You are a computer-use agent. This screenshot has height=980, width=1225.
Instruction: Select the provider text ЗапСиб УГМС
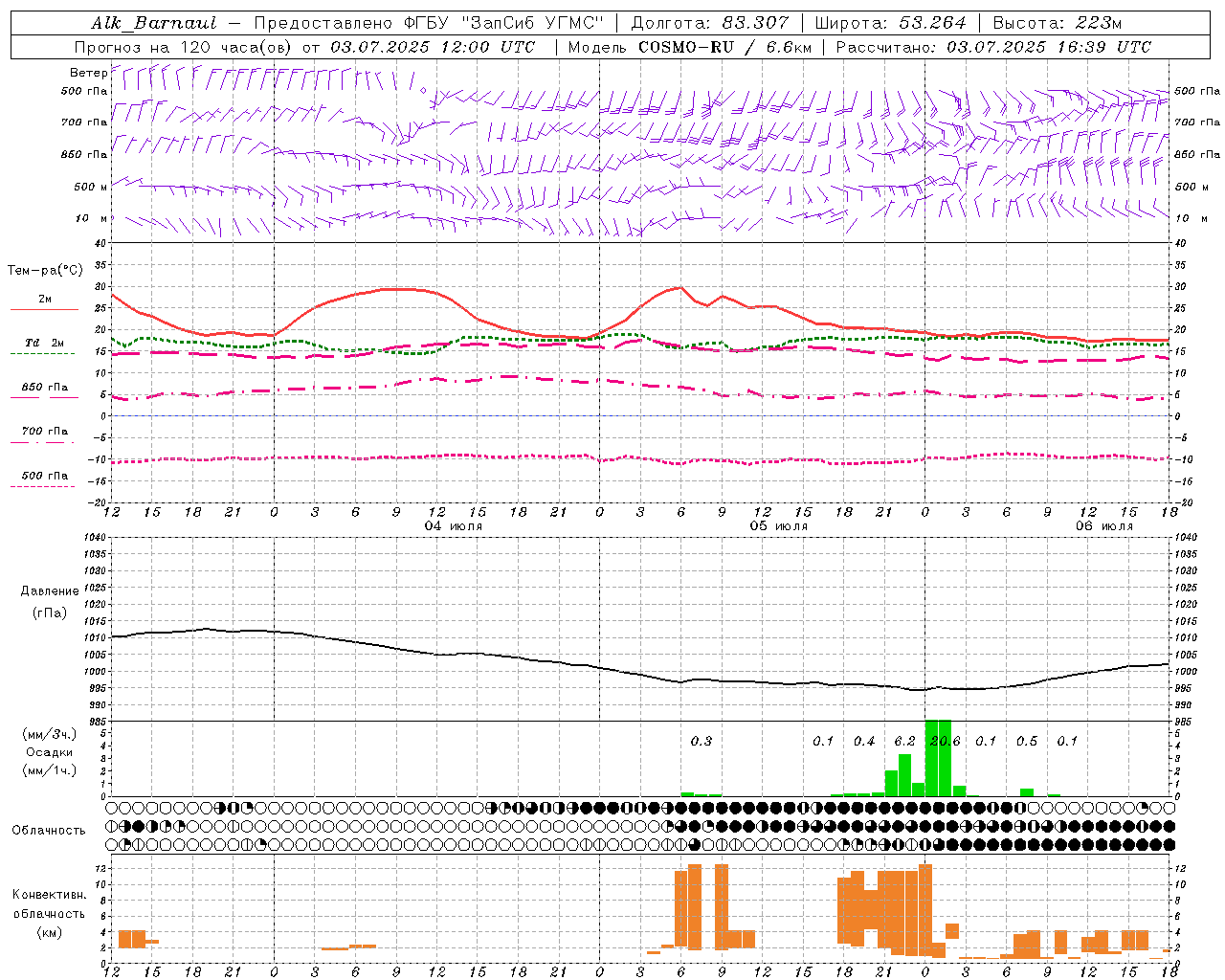click(x=532, y=23)
